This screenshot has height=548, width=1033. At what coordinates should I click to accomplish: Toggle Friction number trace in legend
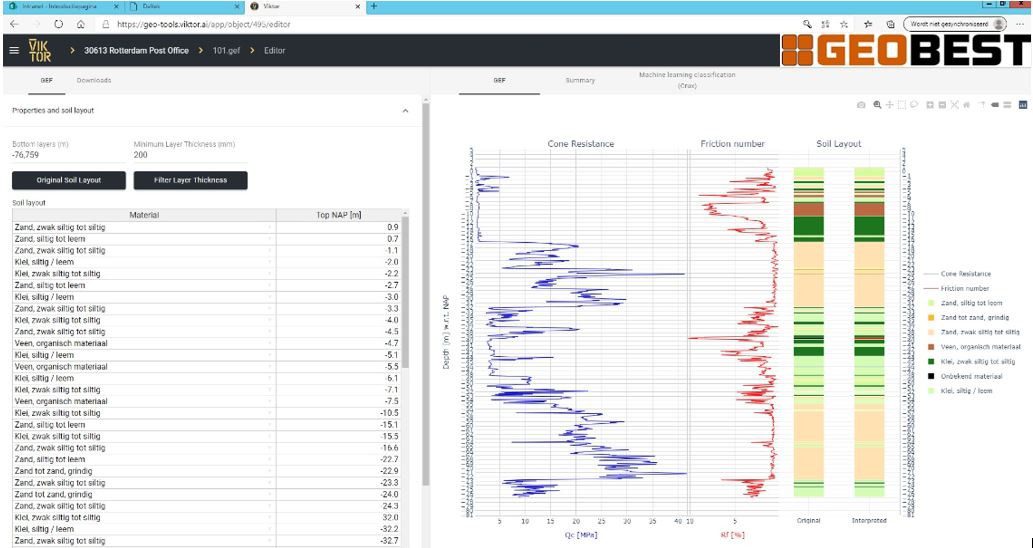click(962, 287)
